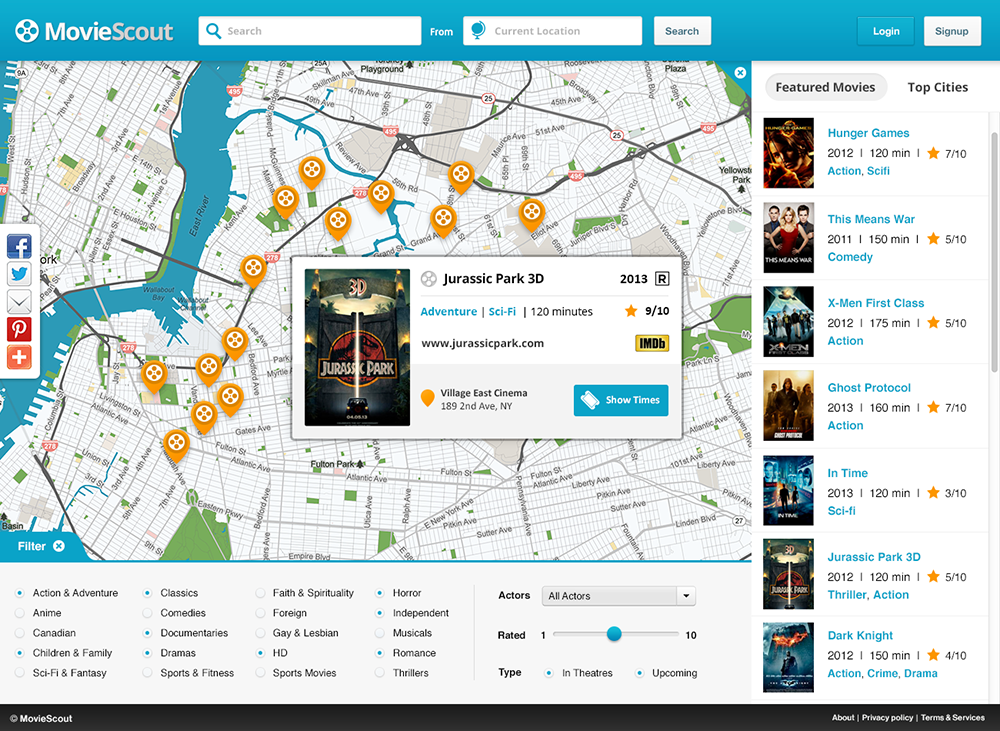Open the Terms & Services footer link
This screenshot has height=731, width=1000.
pyautogui.click(x=952, y=718)
